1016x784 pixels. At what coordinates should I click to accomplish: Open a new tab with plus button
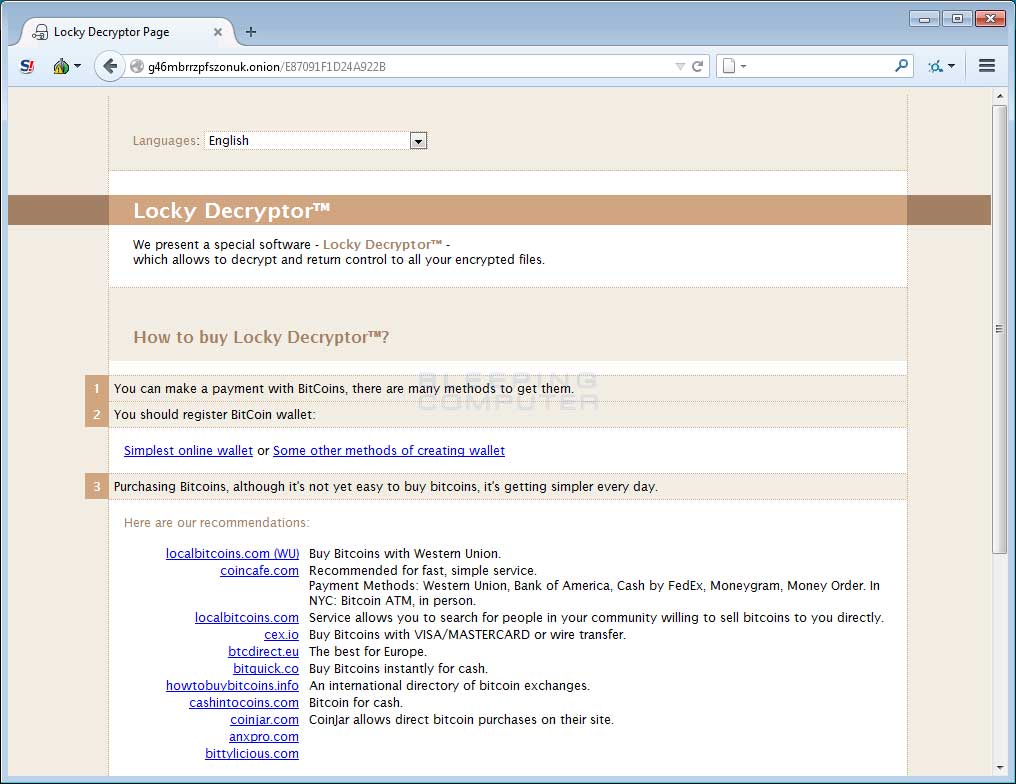pyautogui.click(x=251, y=32)
